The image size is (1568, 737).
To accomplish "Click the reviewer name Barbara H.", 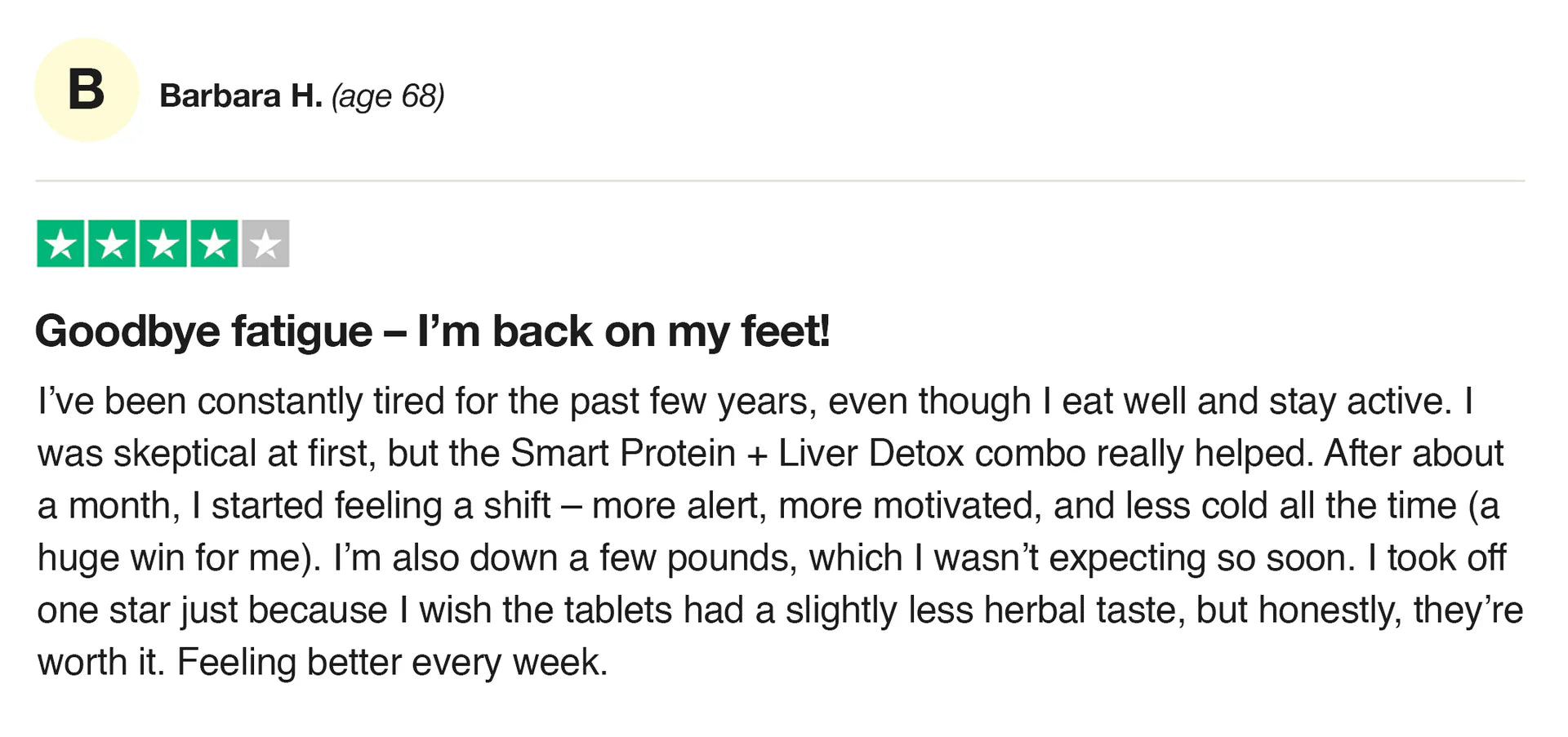I will [x=241, y=96].
